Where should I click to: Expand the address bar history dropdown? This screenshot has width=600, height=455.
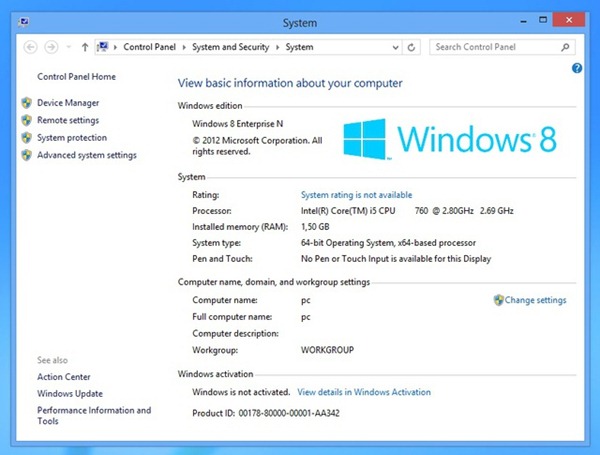coord(395,47)
